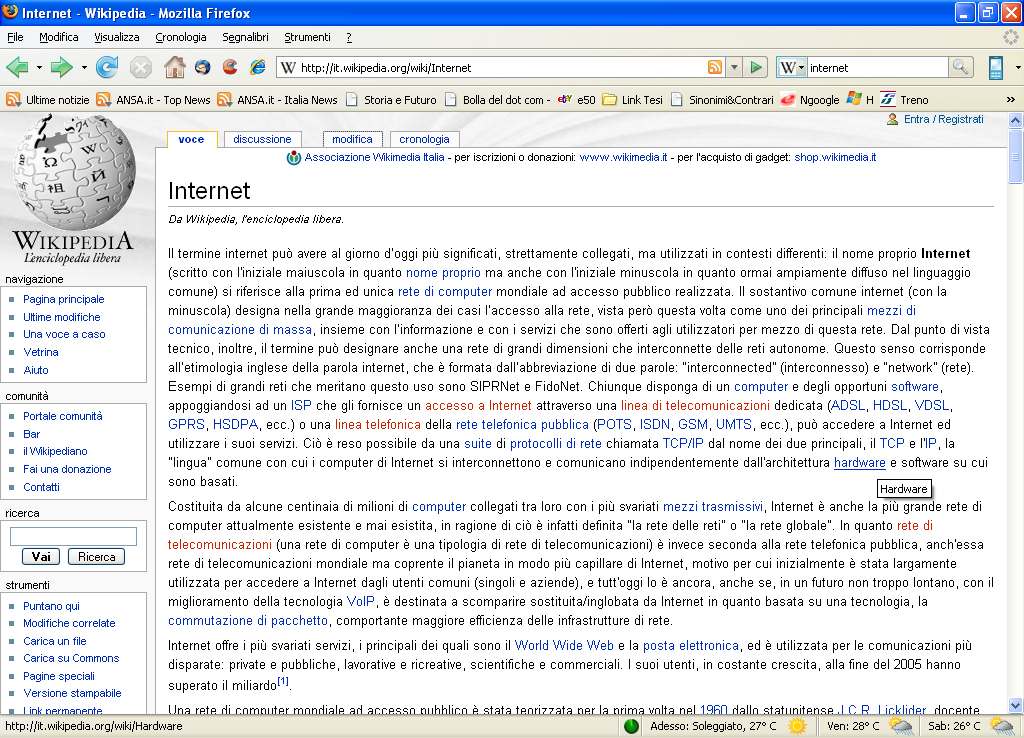Viewport: 1024px width, 738px height.
Task: Open the Back history dropdown arrow
Action: coord(39,67)
